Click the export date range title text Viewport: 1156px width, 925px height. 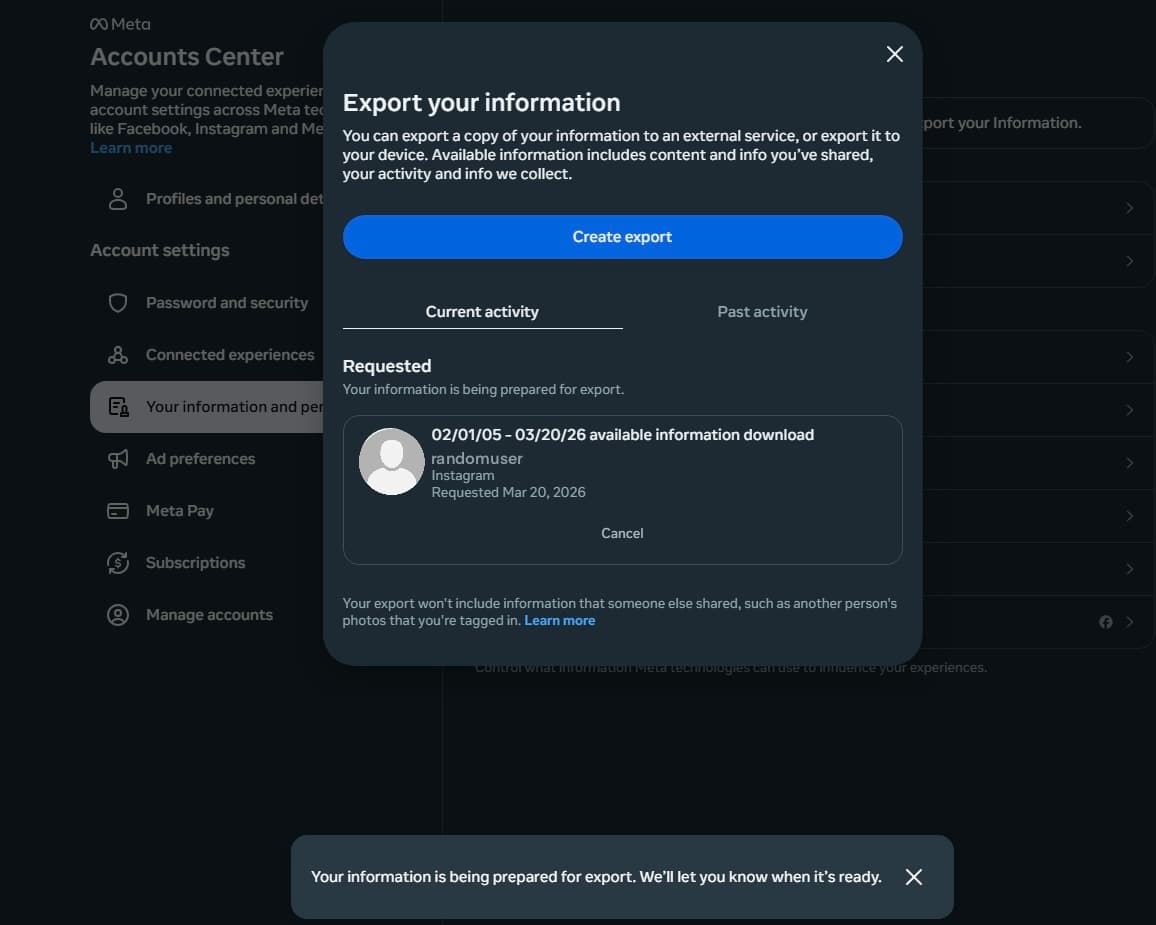[x=622, y=435]
